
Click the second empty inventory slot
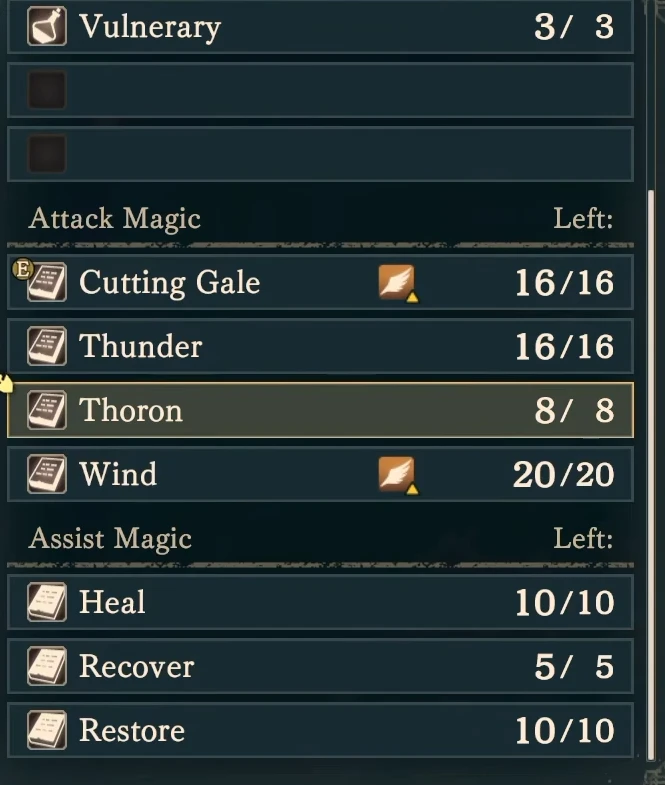click(x=320, y=154)
